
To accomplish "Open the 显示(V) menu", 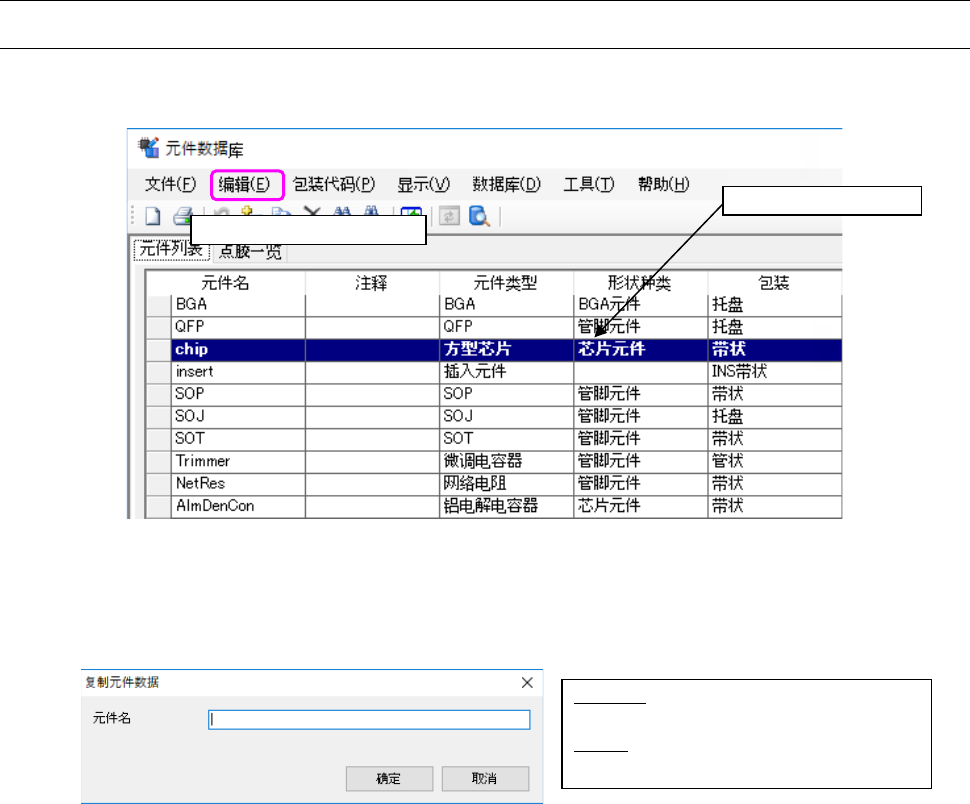I will point(423,184).
